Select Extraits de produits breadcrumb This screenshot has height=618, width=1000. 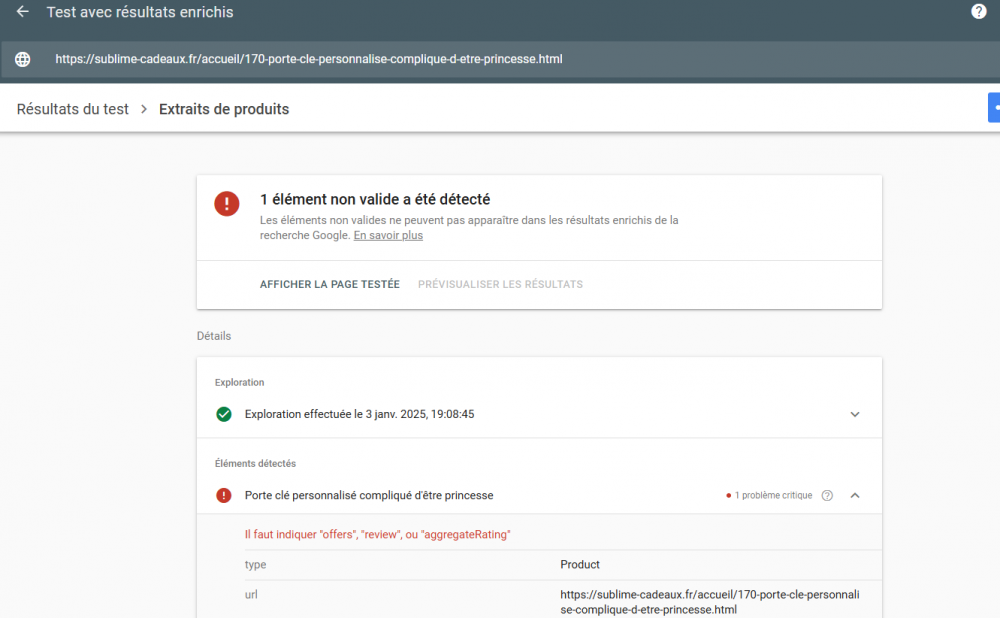[224, 109]
